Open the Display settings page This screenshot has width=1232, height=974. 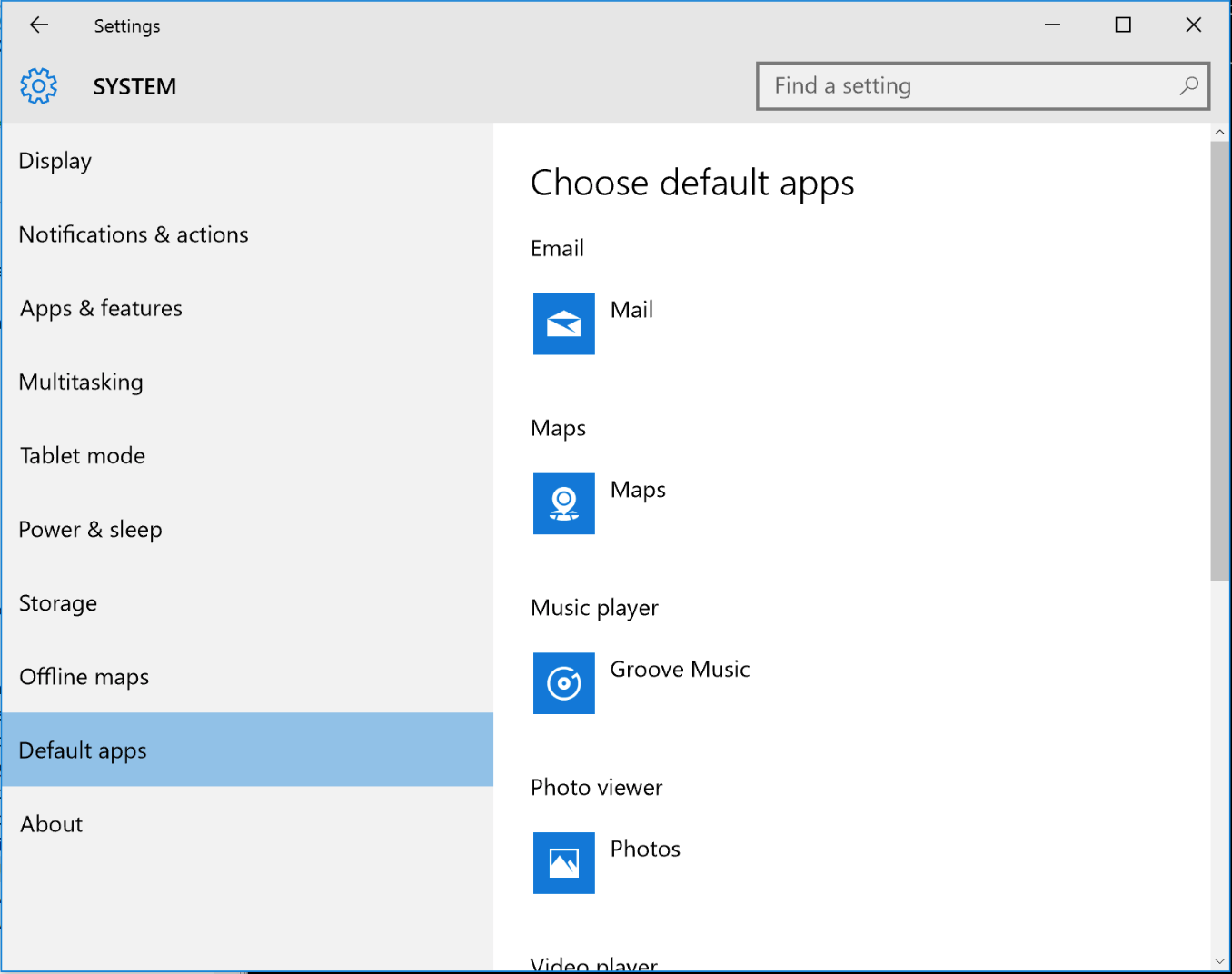pyautogui.click(x=55, y=161)
